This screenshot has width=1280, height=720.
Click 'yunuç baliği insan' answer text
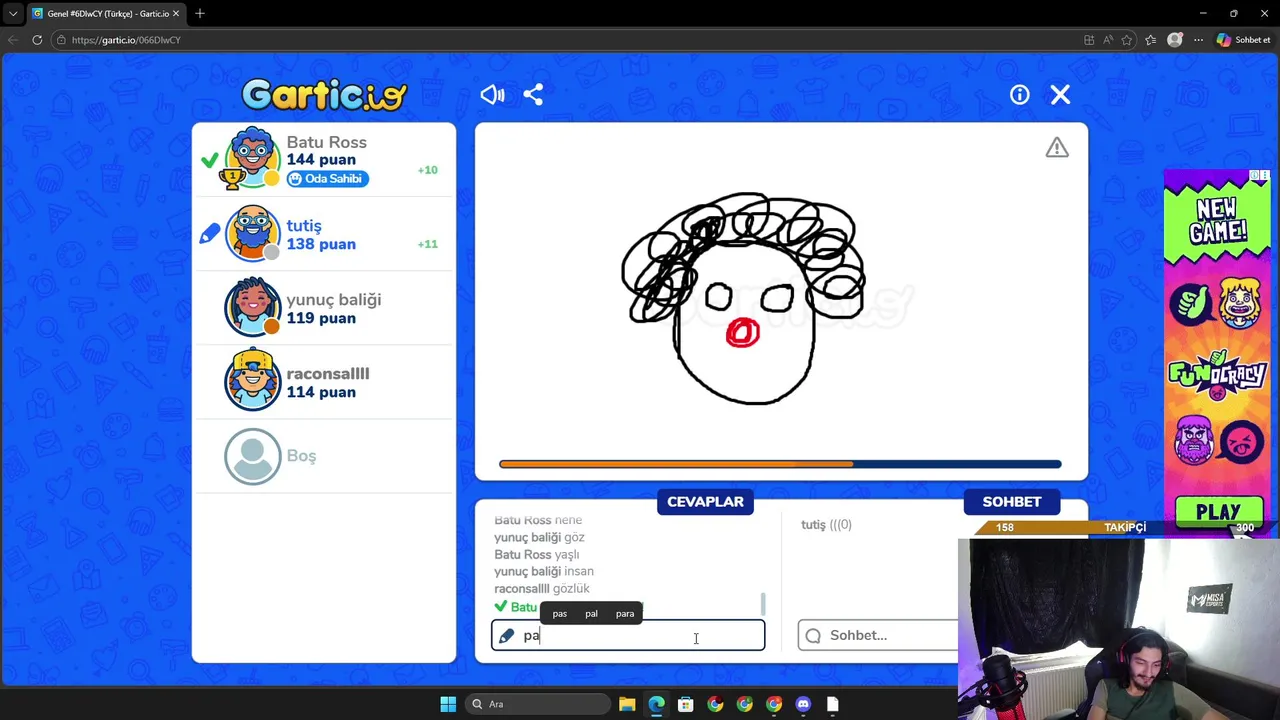pyautogui.click(x=544, y=572)
